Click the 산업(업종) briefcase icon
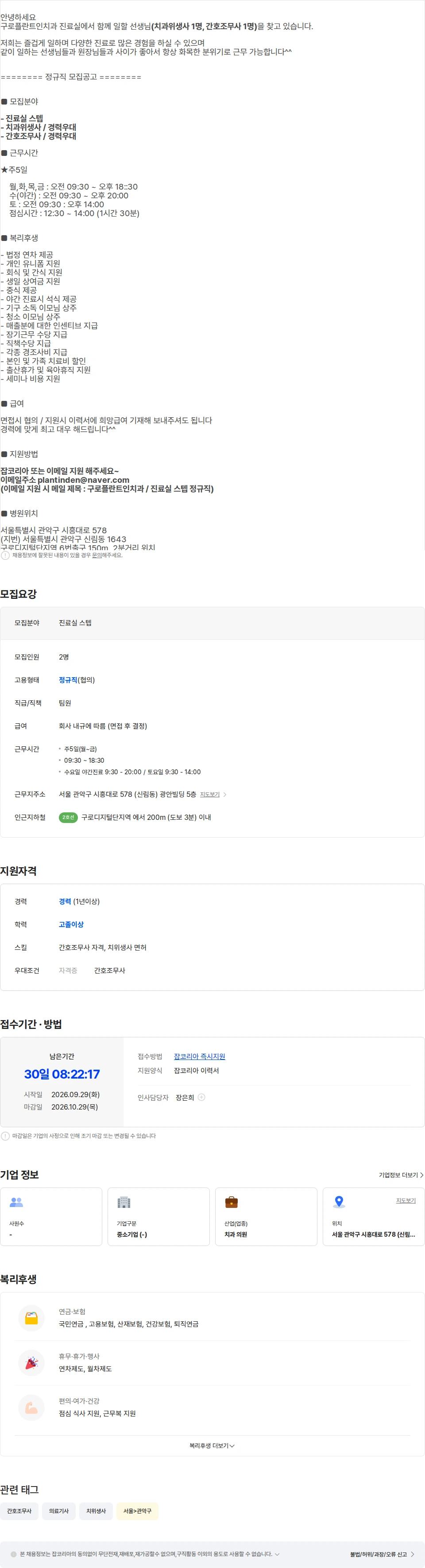Viewport: 425px width, 1568px height. click(232, 1202)
